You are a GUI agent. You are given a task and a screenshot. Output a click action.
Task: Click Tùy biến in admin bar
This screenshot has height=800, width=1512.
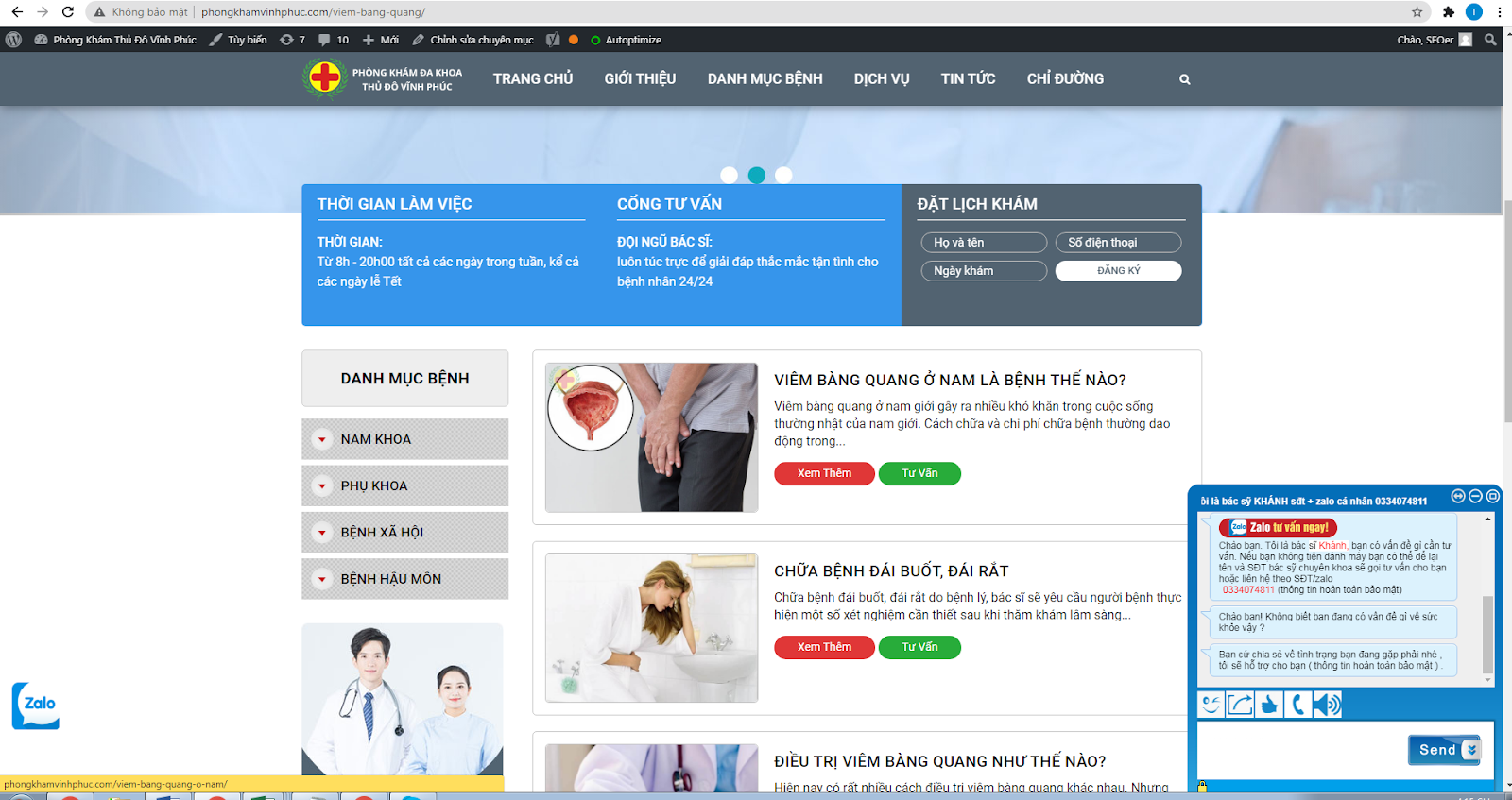[x=238, y=40]
